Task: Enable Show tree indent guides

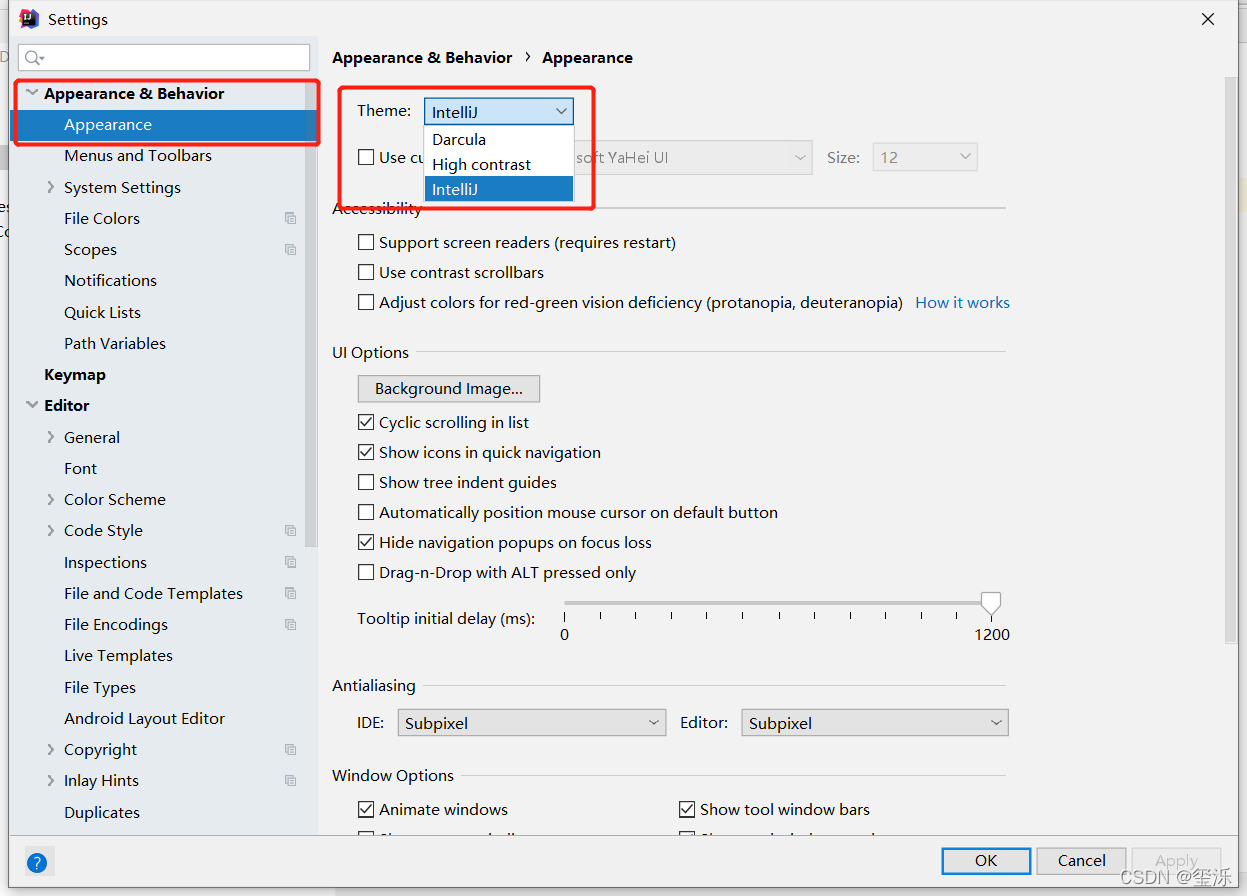Action: click(366, 482)
